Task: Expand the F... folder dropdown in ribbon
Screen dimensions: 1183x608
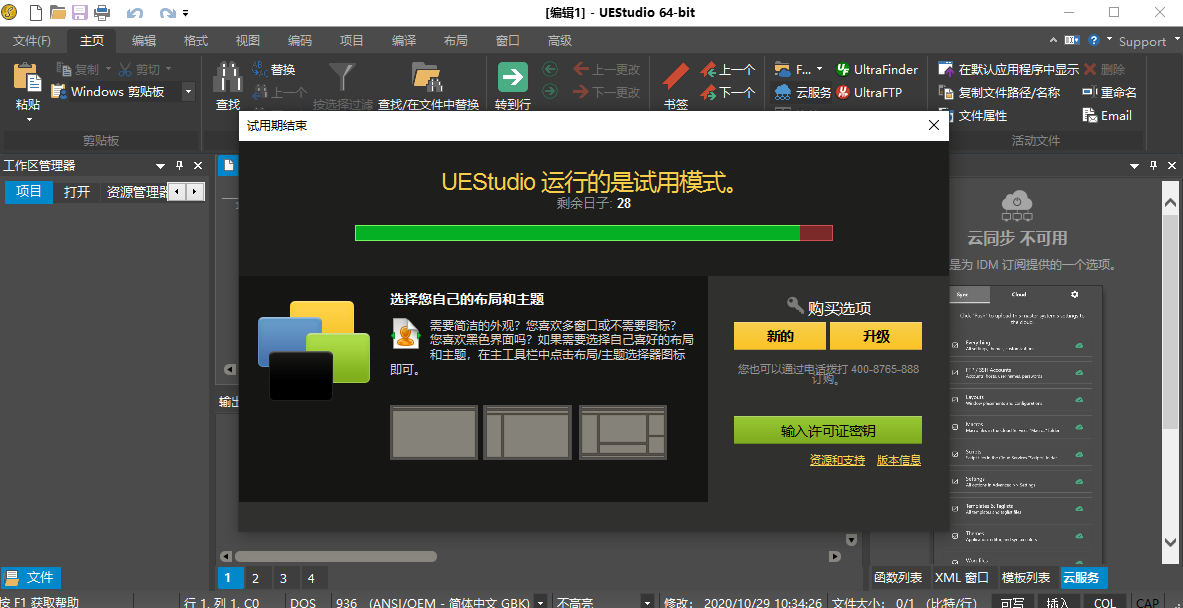Action: 819,69
